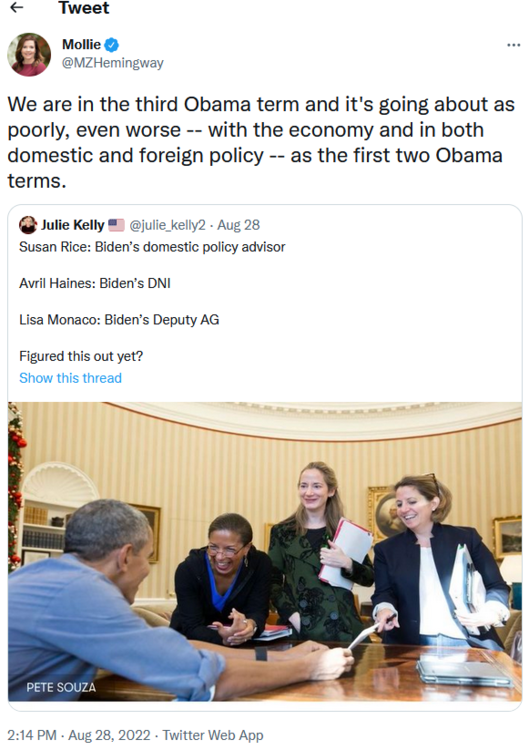Click the US flag emoji beside Julie Kelly

tap(116, 225)
